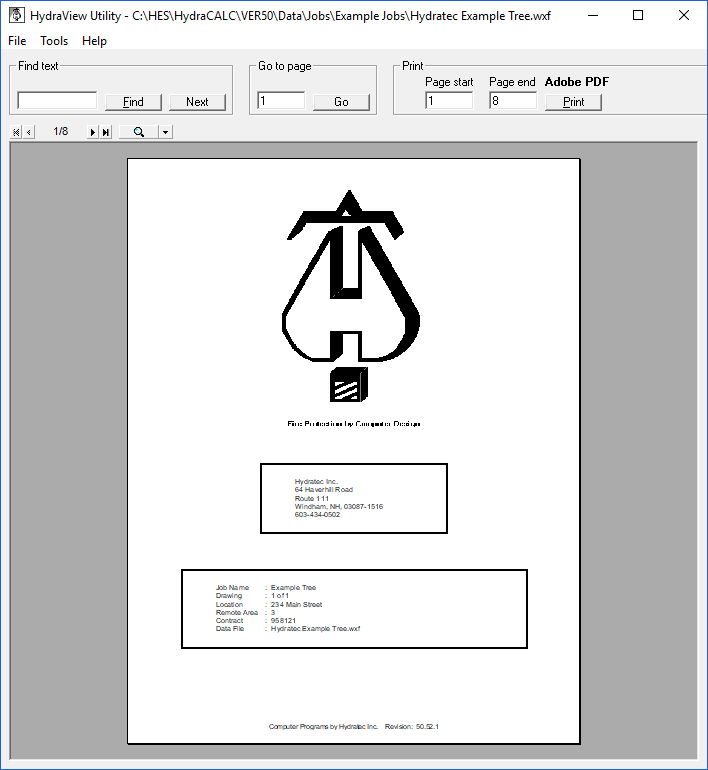Click the Job Name 'Example Tree' row

tap(266, 587)
